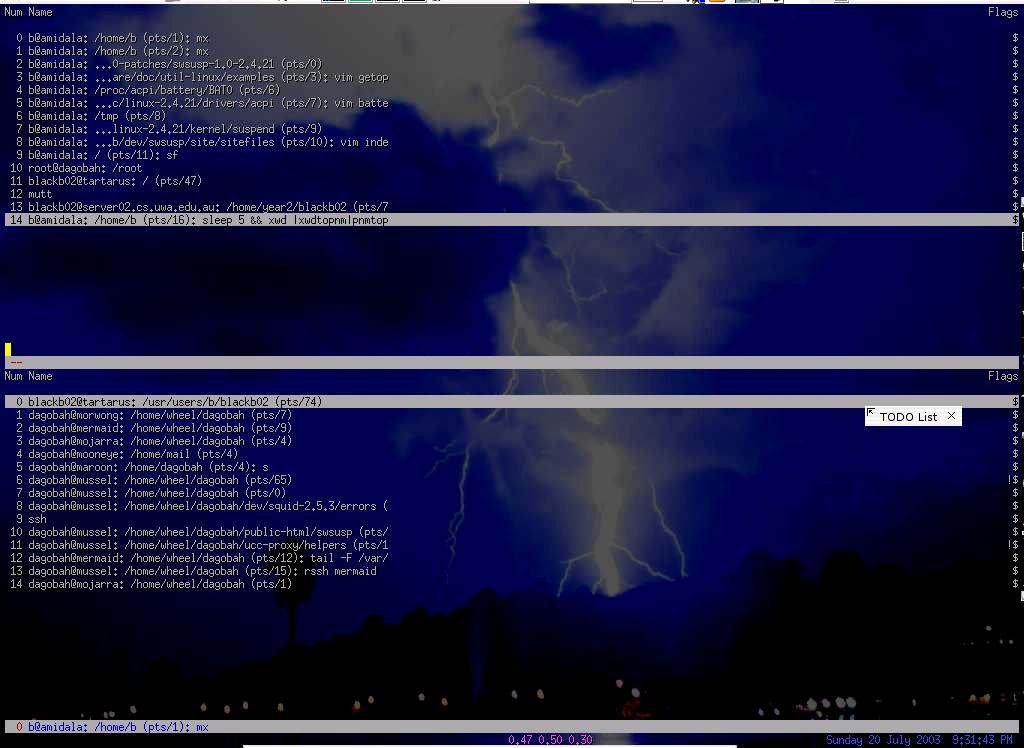Click upper pane Flags header

point(1002,12)
